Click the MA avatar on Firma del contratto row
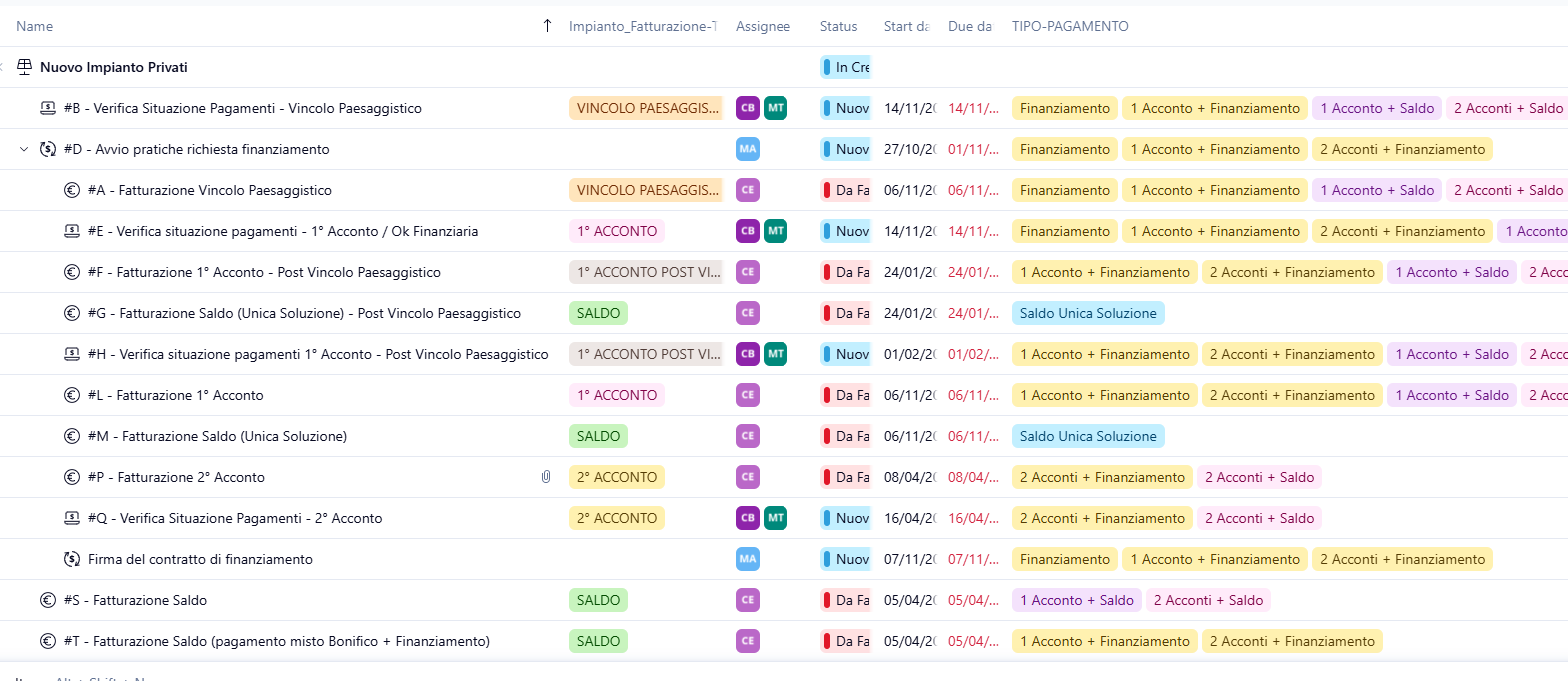The height and width of the screenshot is (681, 1568). [x=747, y=559]
